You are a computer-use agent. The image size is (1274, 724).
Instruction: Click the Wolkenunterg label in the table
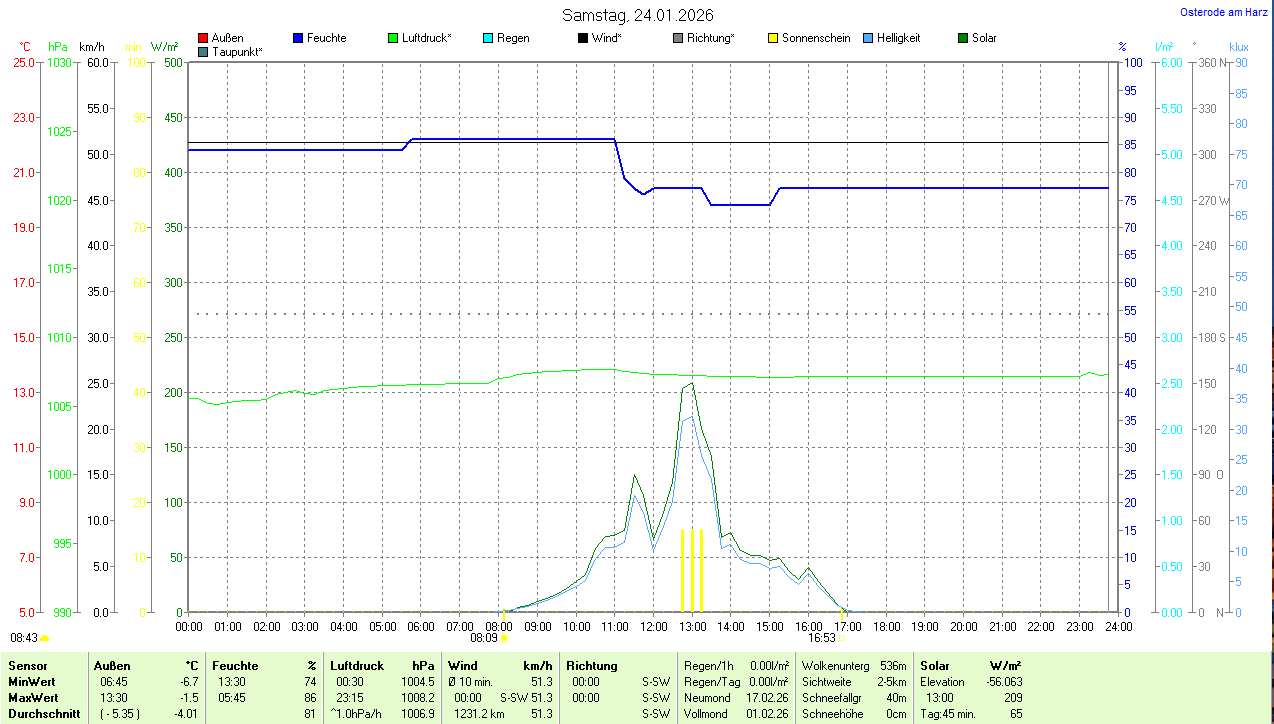pos(832,666)
